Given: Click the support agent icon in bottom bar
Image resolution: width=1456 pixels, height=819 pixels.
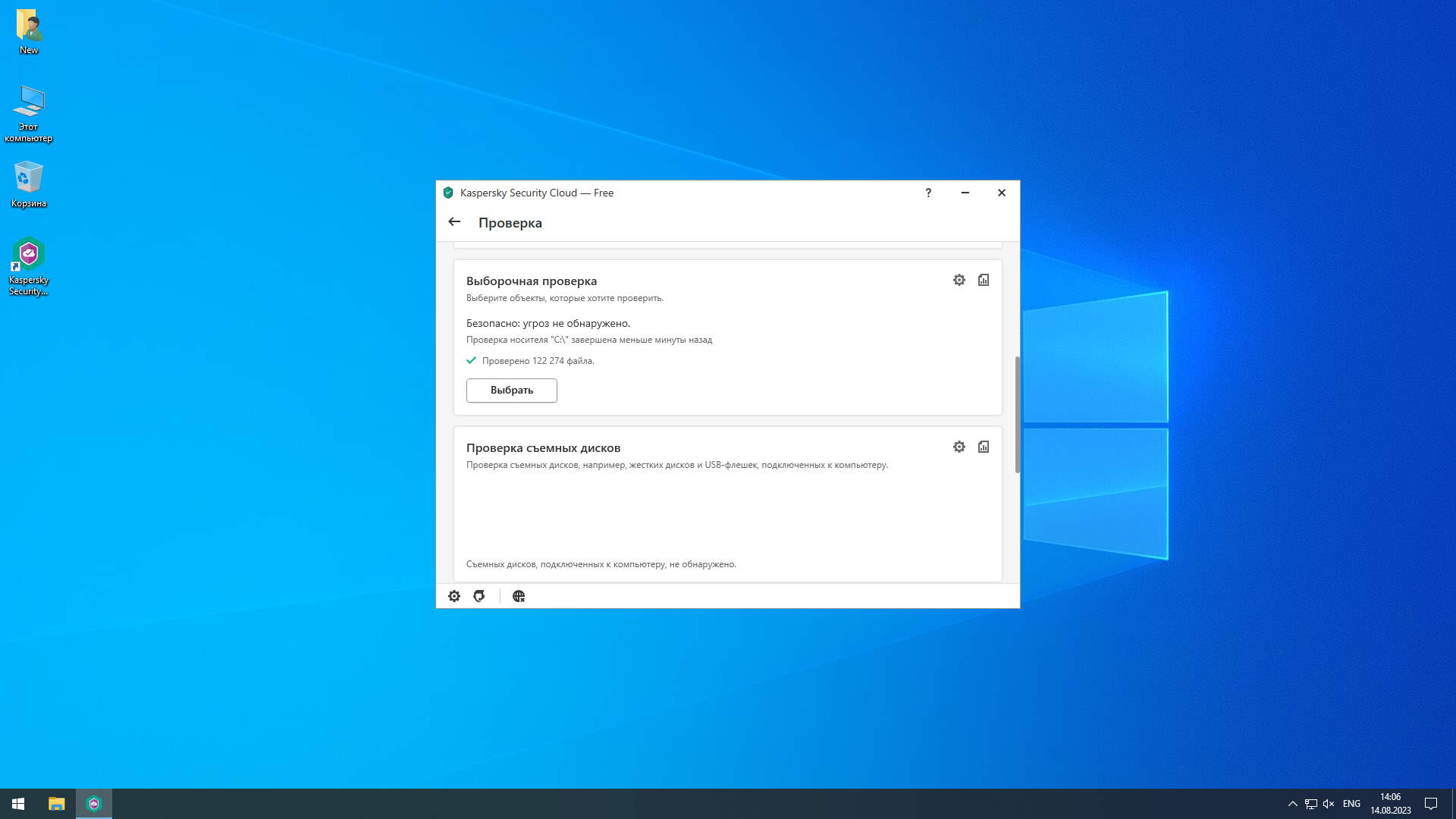Looking at the screenshot, I should (x=479, y=596).
